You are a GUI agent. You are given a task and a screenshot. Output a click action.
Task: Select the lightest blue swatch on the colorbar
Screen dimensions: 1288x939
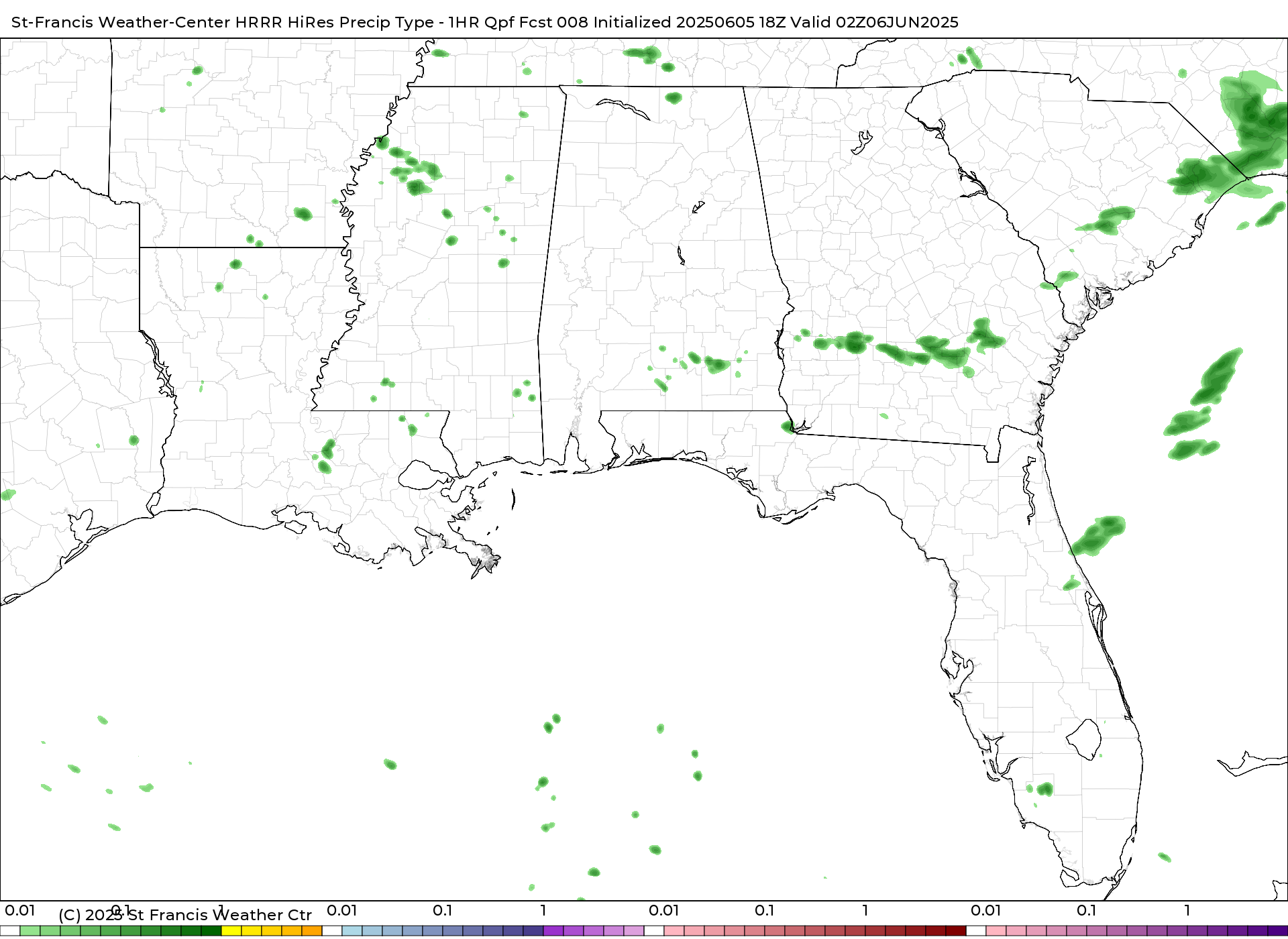click(352, 931)
